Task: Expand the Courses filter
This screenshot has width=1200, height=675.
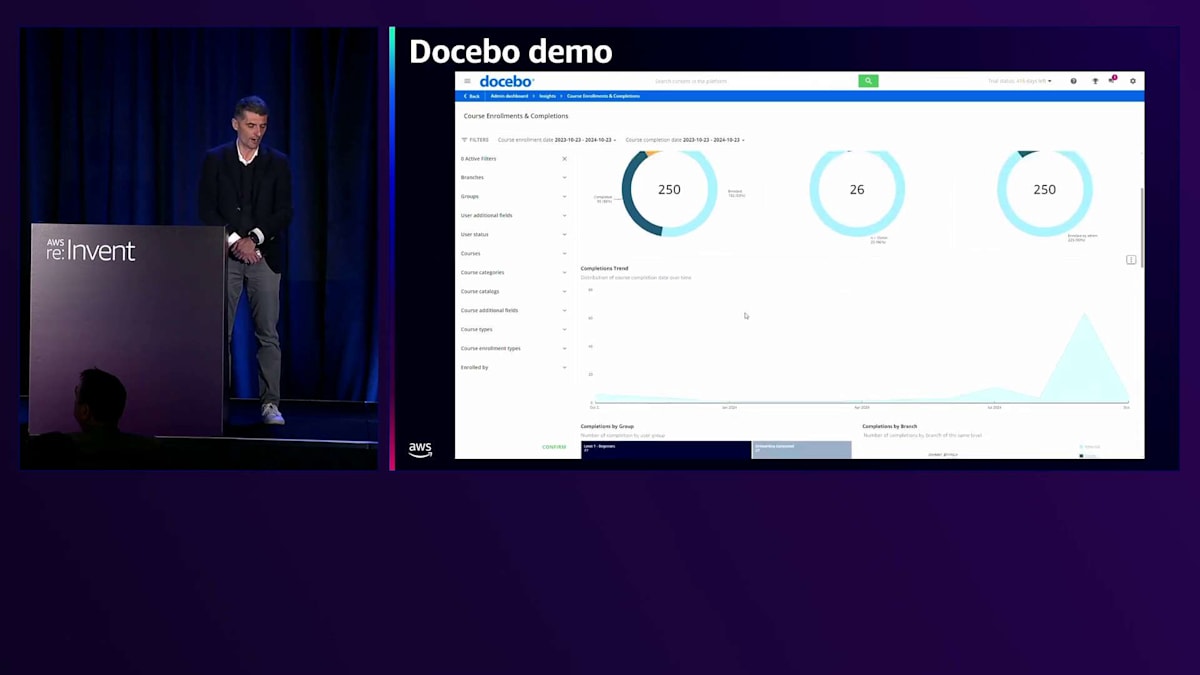Action: [x=513, y=254]
